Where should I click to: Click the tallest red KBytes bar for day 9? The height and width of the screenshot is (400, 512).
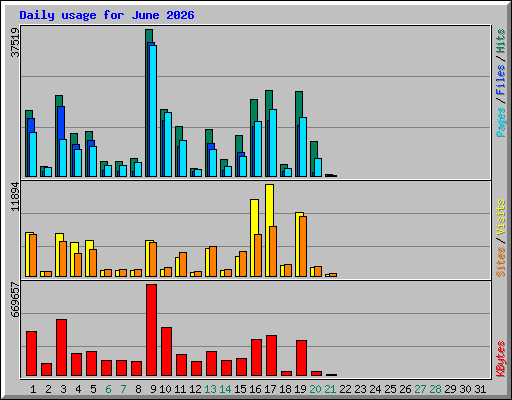tap(151, 330)
